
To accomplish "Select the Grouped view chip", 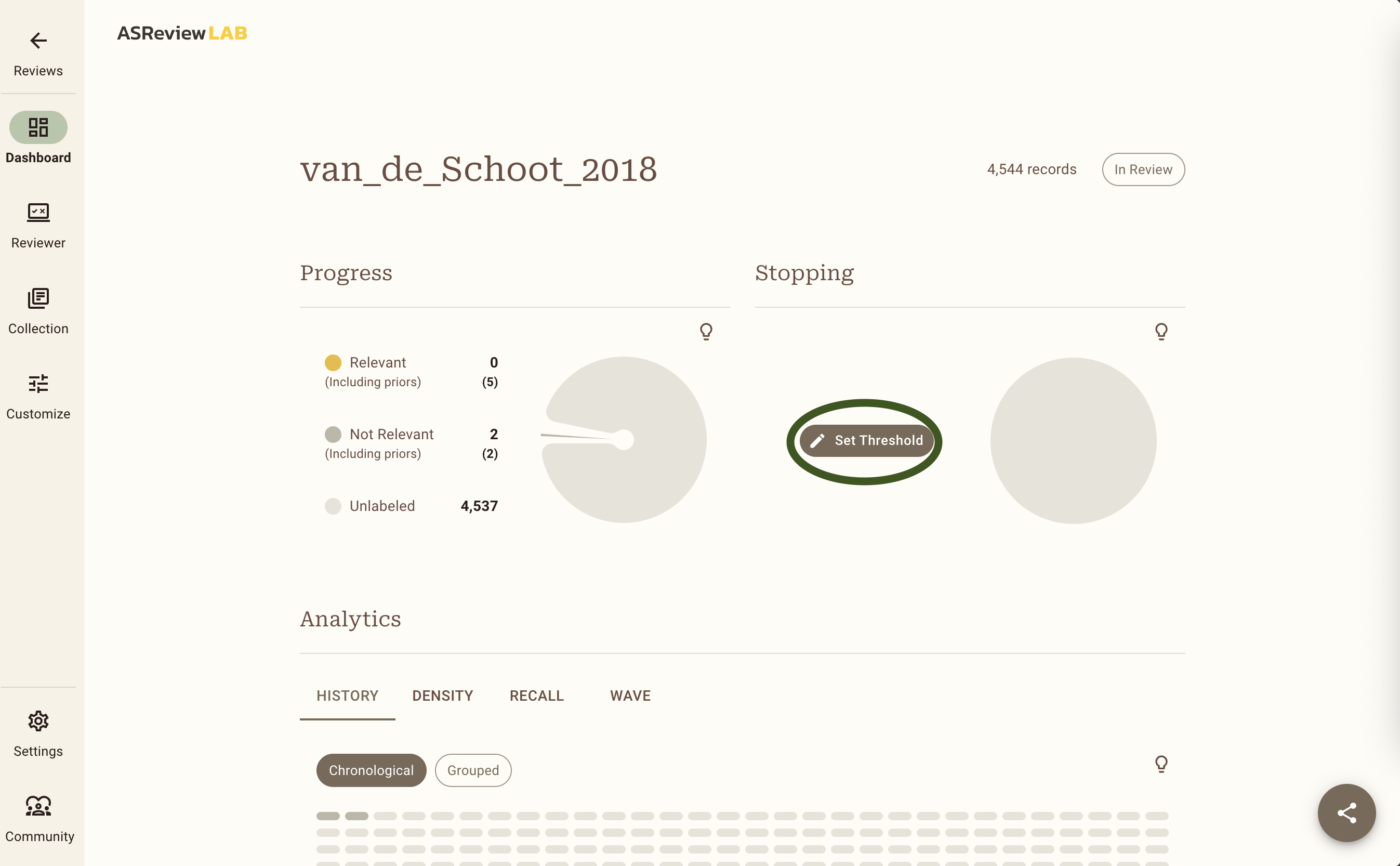I will (x=473, y=770).
